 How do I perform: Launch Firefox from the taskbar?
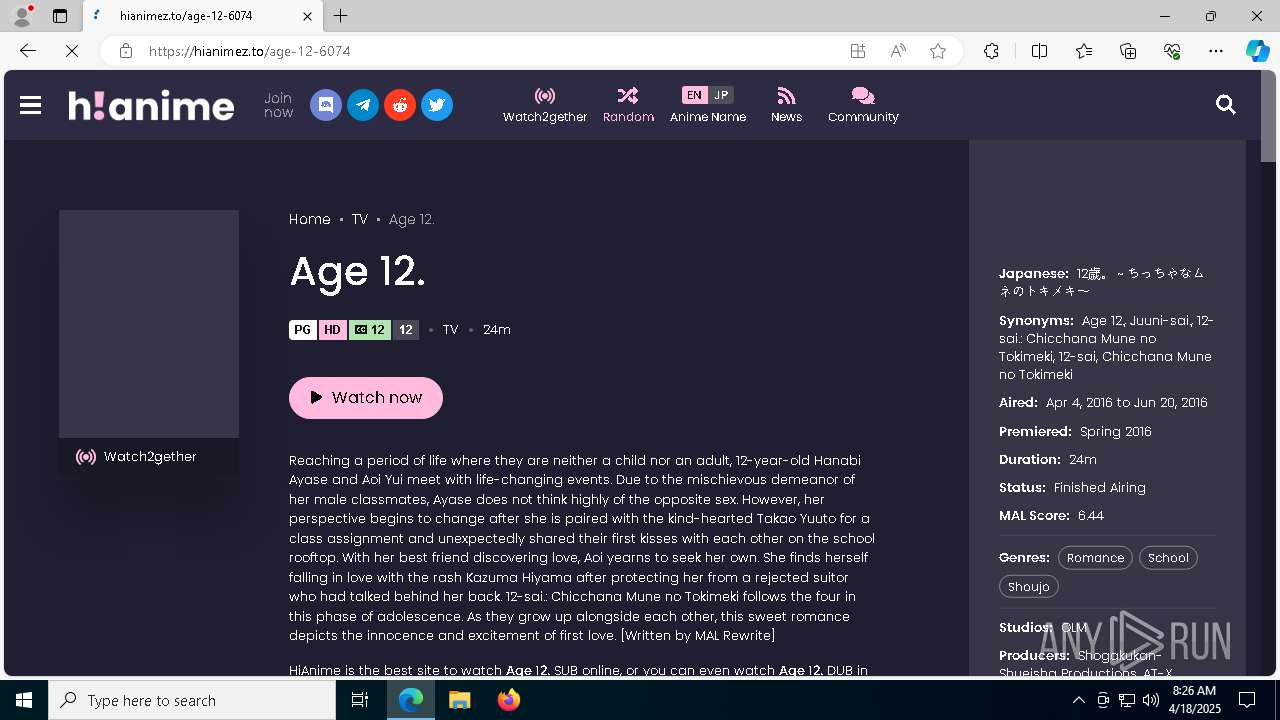[508, 700]
